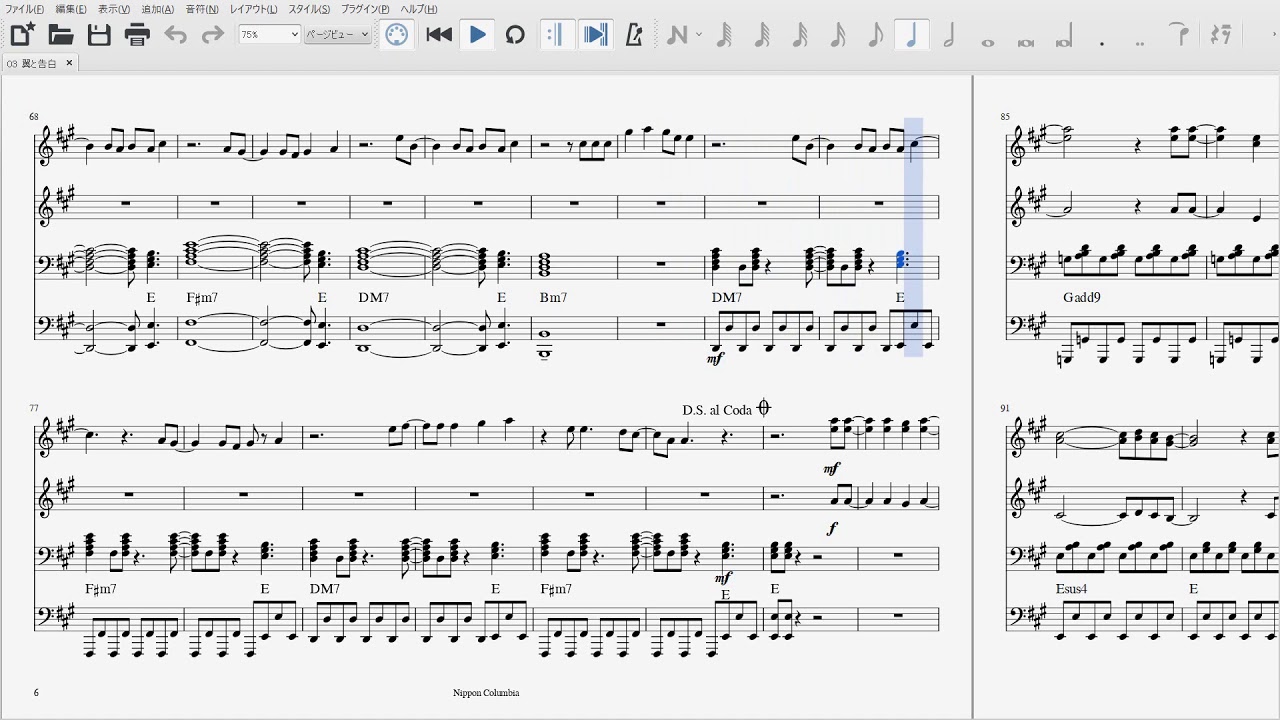Toggle pan score during playback
Viewport: 1280px width, 720px height.
(595, 35)
